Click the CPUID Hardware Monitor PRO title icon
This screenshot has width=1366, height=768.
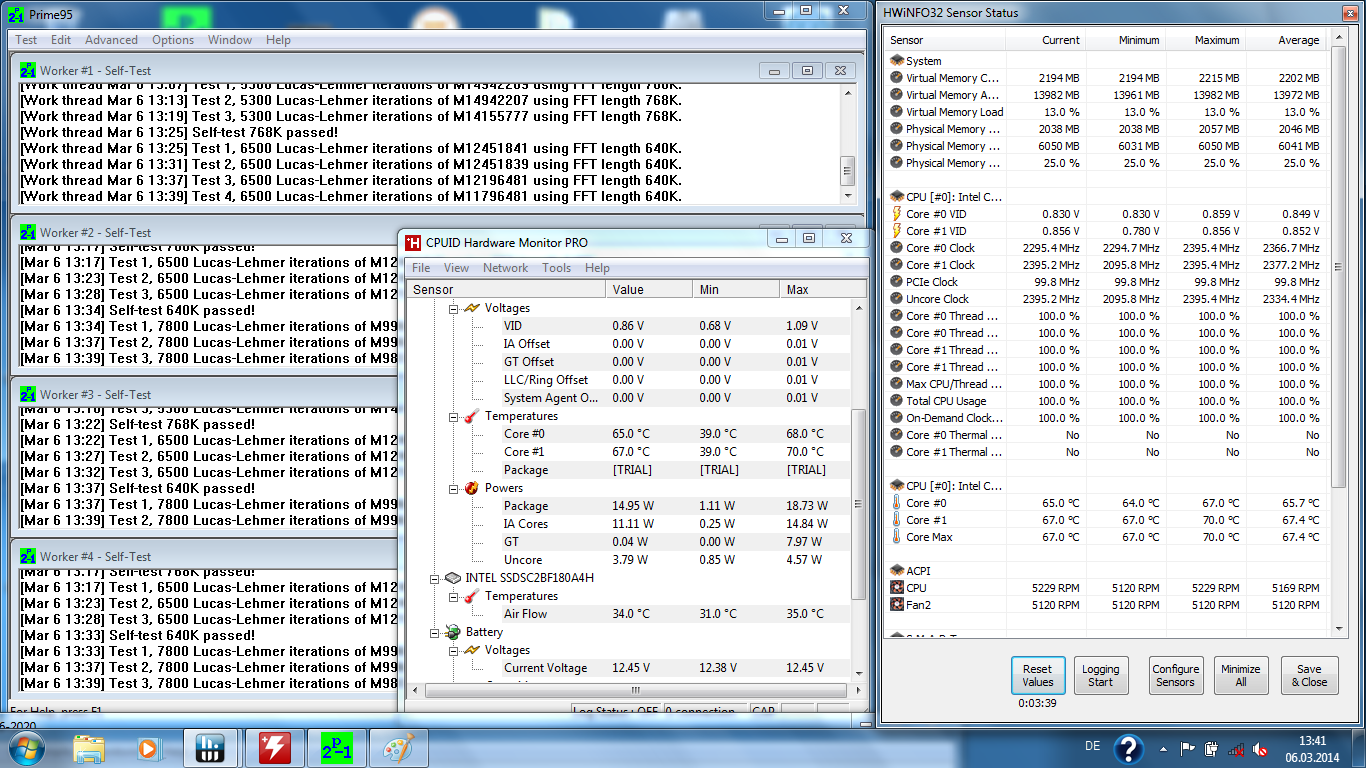point(412,242)
